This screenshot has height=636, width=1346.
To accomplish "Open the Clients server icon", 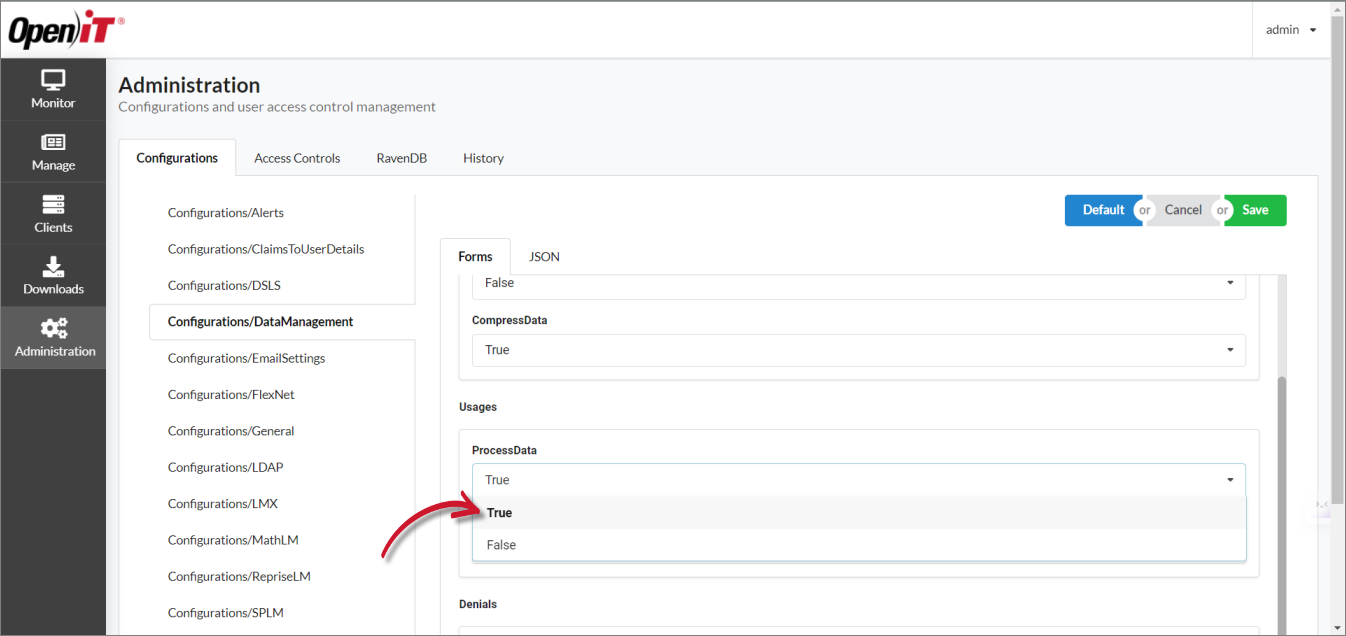I will tap(53, 205).
